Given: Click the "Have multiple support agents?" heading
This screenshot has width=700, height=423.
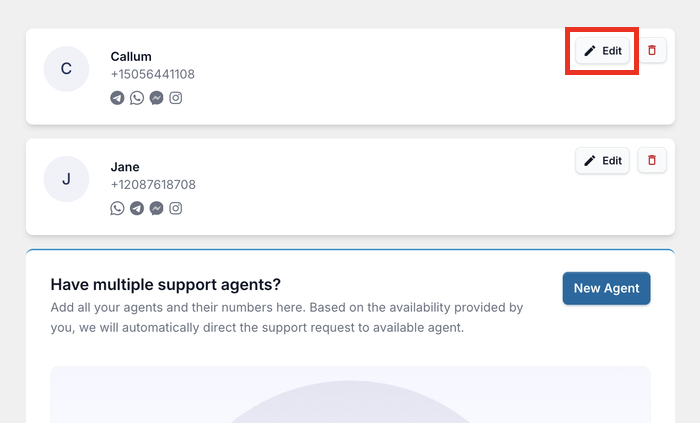Looking at the screenshot, I should click(166, 284).
